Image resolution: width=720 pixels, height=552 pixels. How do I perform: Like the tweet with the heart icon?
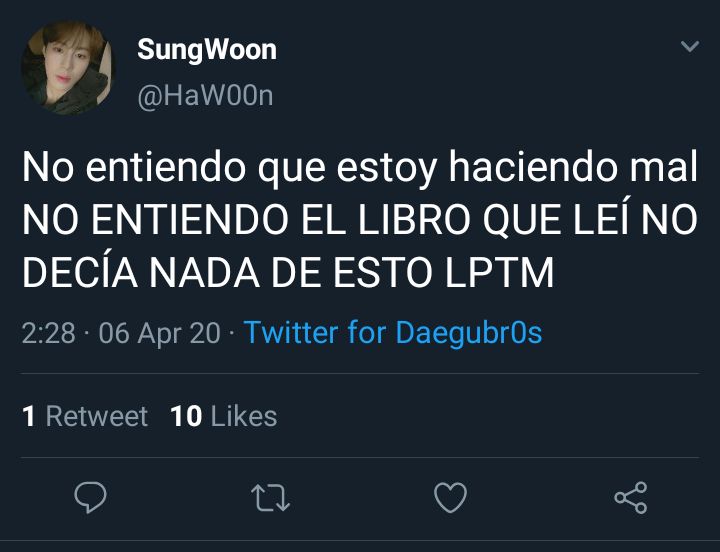point(450,498)
